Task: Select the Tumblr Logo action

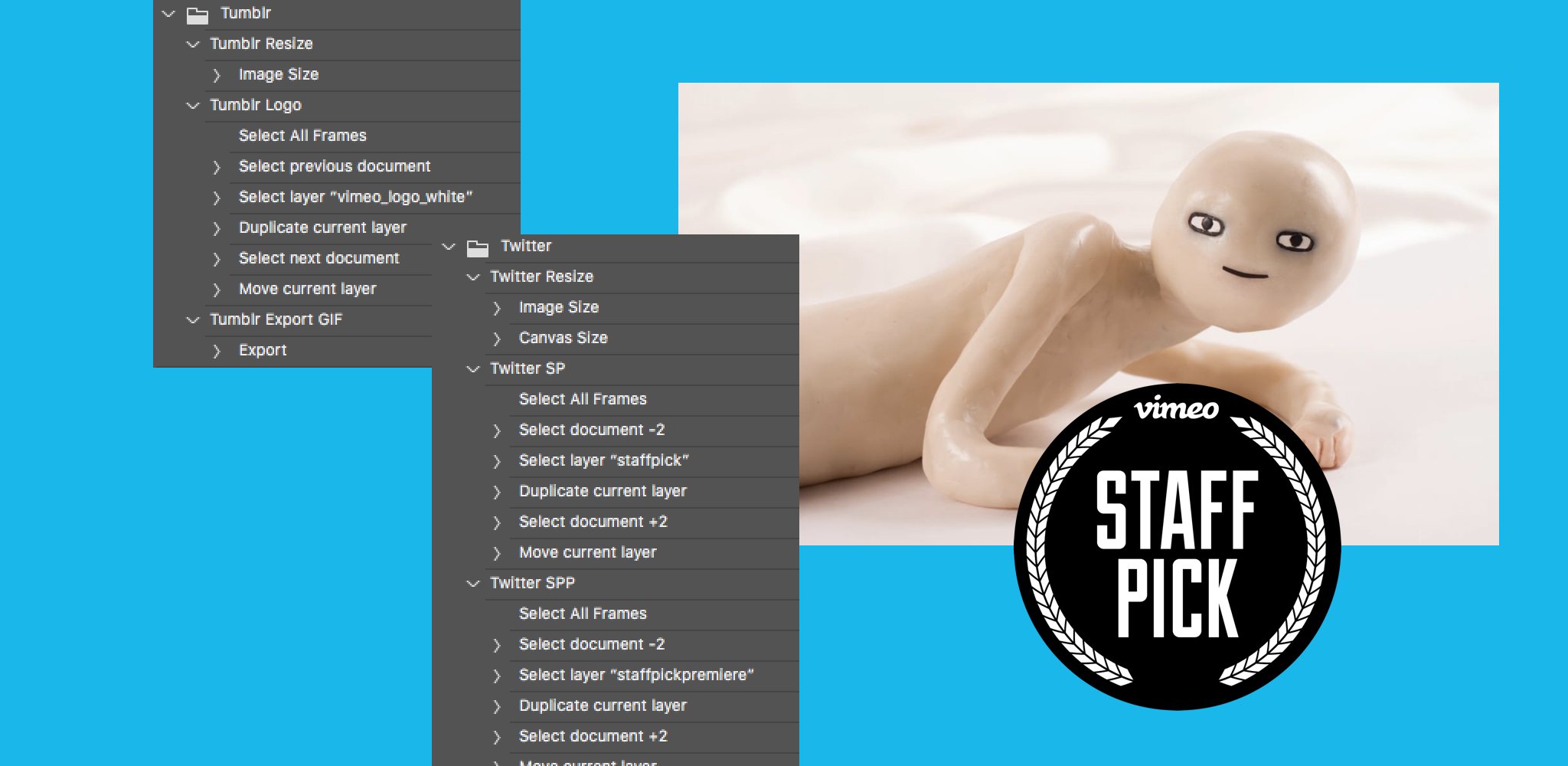Action: (x=256, y=105)
